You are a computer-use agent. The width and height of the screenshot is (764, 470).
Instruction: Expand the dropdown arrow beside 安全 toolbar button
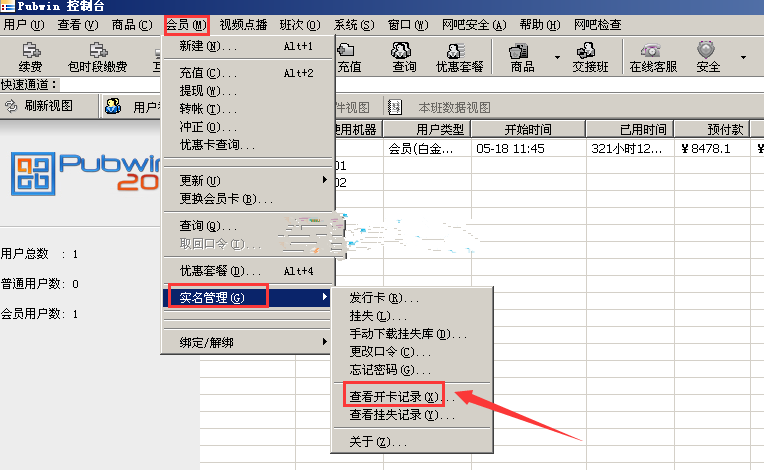point(743,58)
